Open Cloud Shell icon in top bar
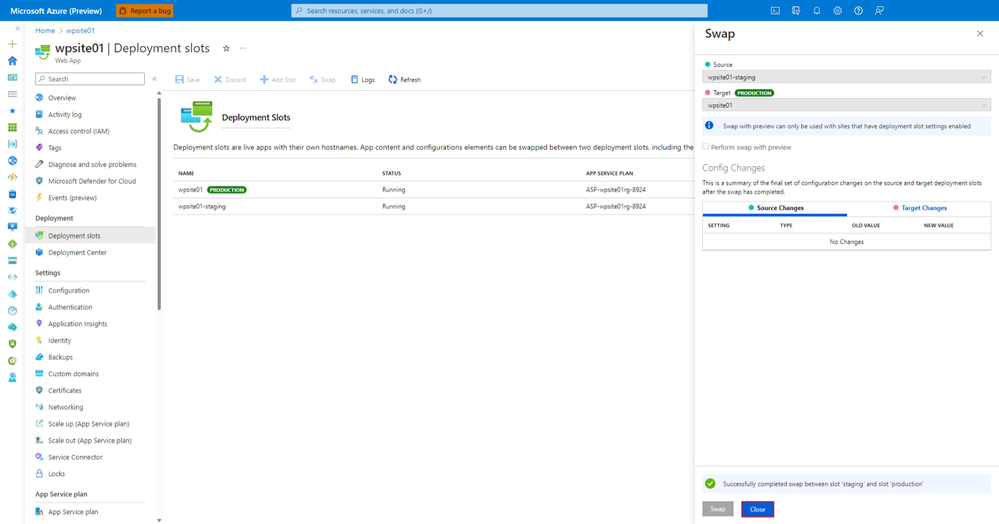This screenshot has height=524, width=999. pyautogui.click(x=775, y=11)
